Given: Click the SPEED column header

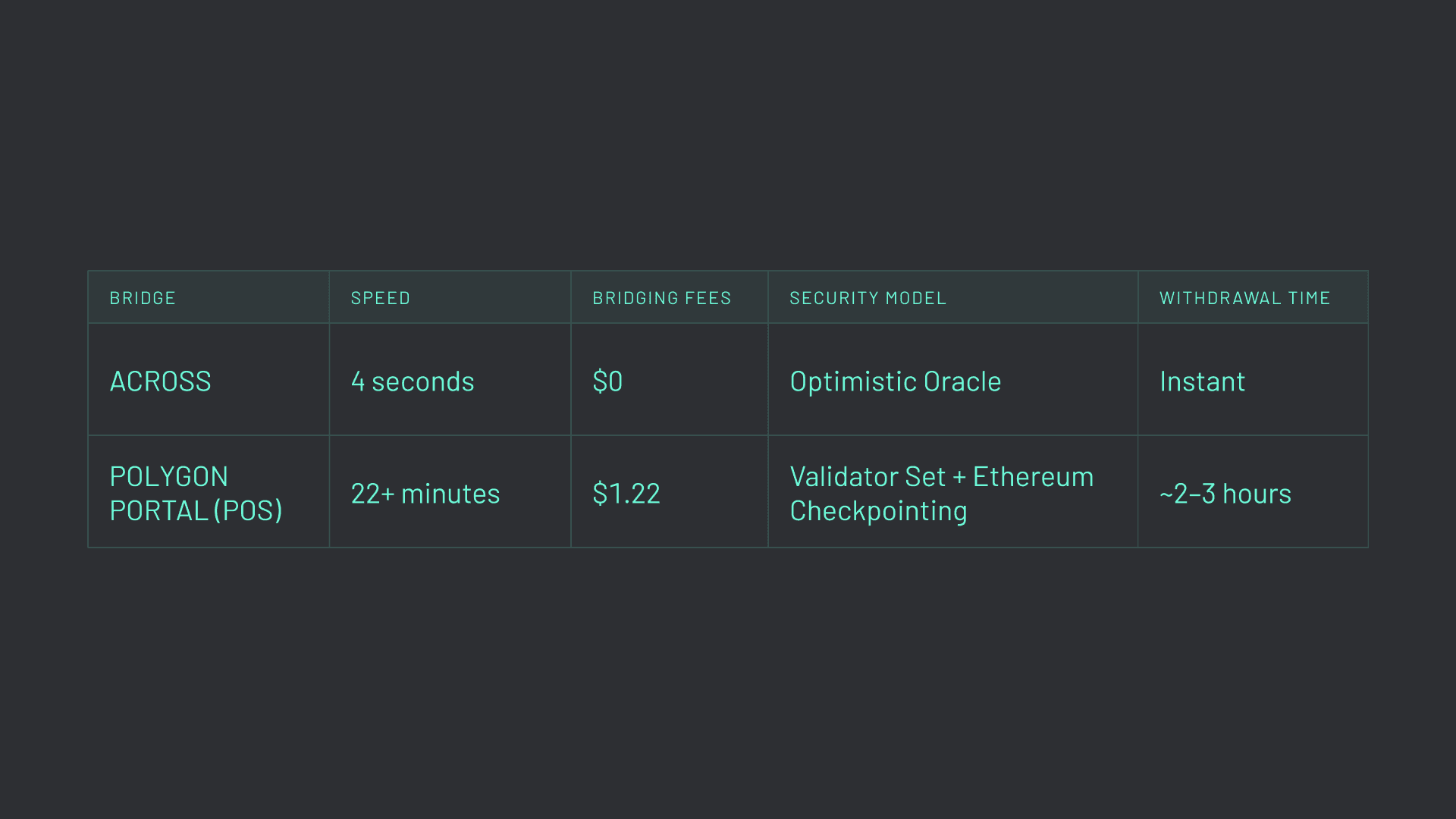Looking at the screenshot, I should (x=380, y=297).
